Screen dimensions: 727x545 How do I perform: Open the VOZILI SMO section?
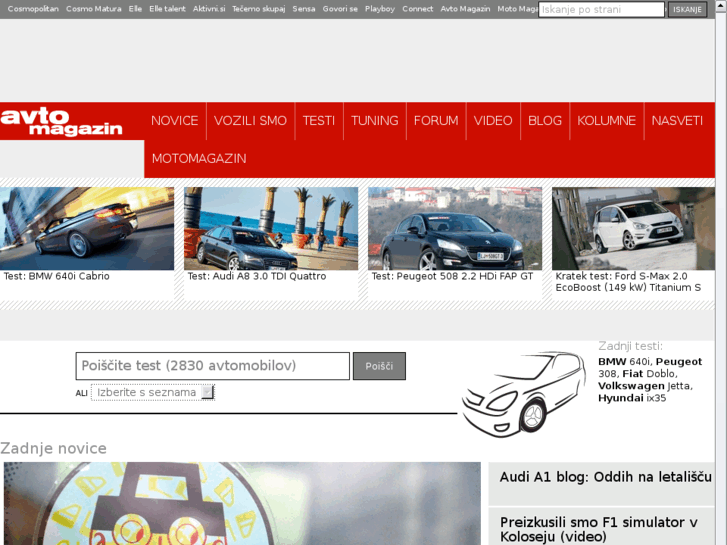tap(250, 121)
